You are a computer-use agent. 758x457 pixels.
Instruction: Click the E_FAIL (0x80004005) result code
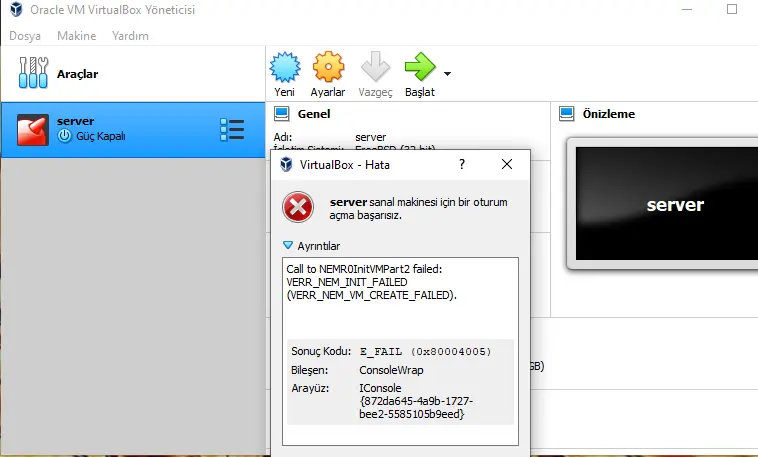pyautogui.click(x=425, y=352)
